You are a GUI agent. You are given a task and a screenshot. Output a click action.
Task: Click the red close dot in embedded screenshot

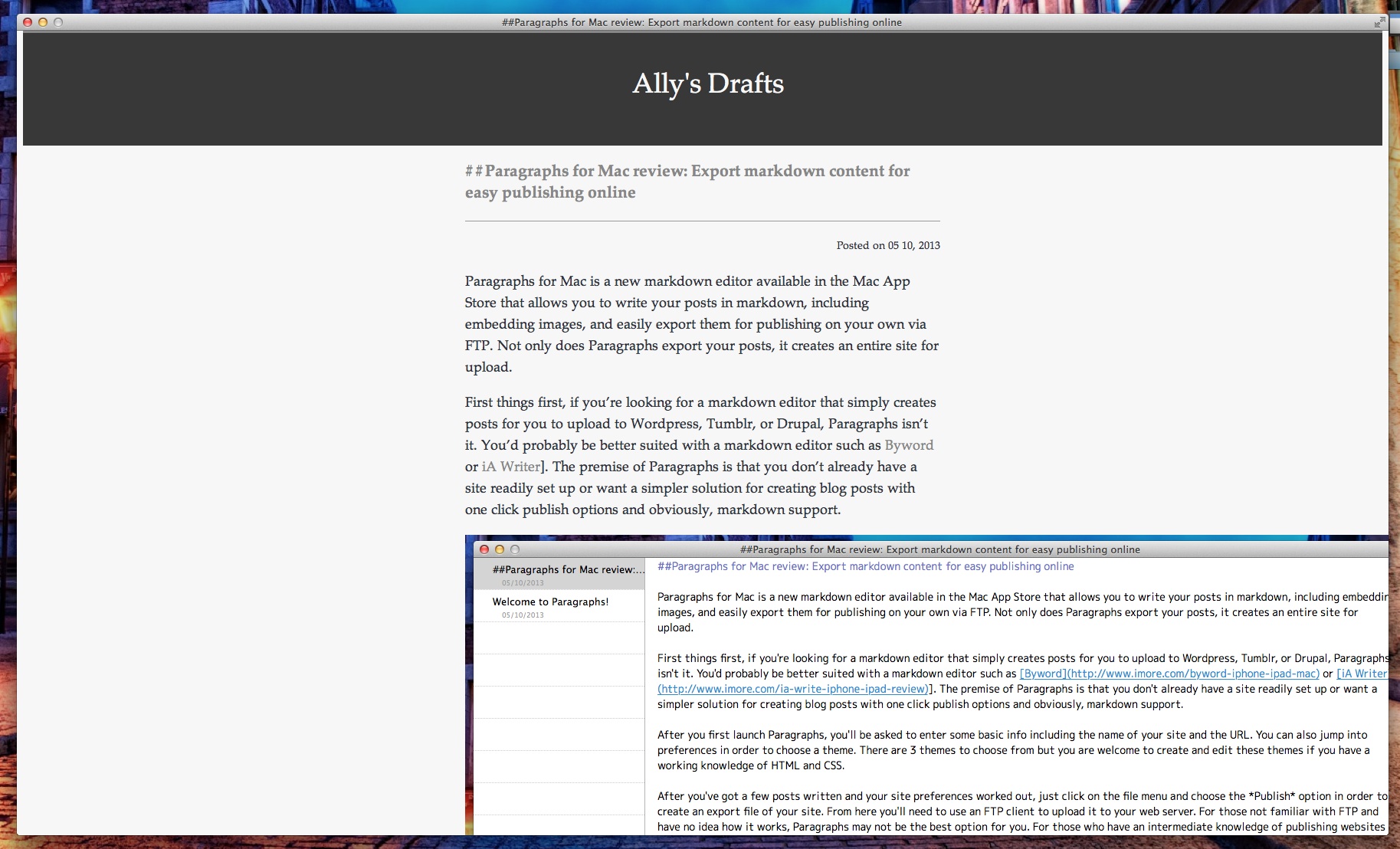pyautogui.click(x=484, y=549)
